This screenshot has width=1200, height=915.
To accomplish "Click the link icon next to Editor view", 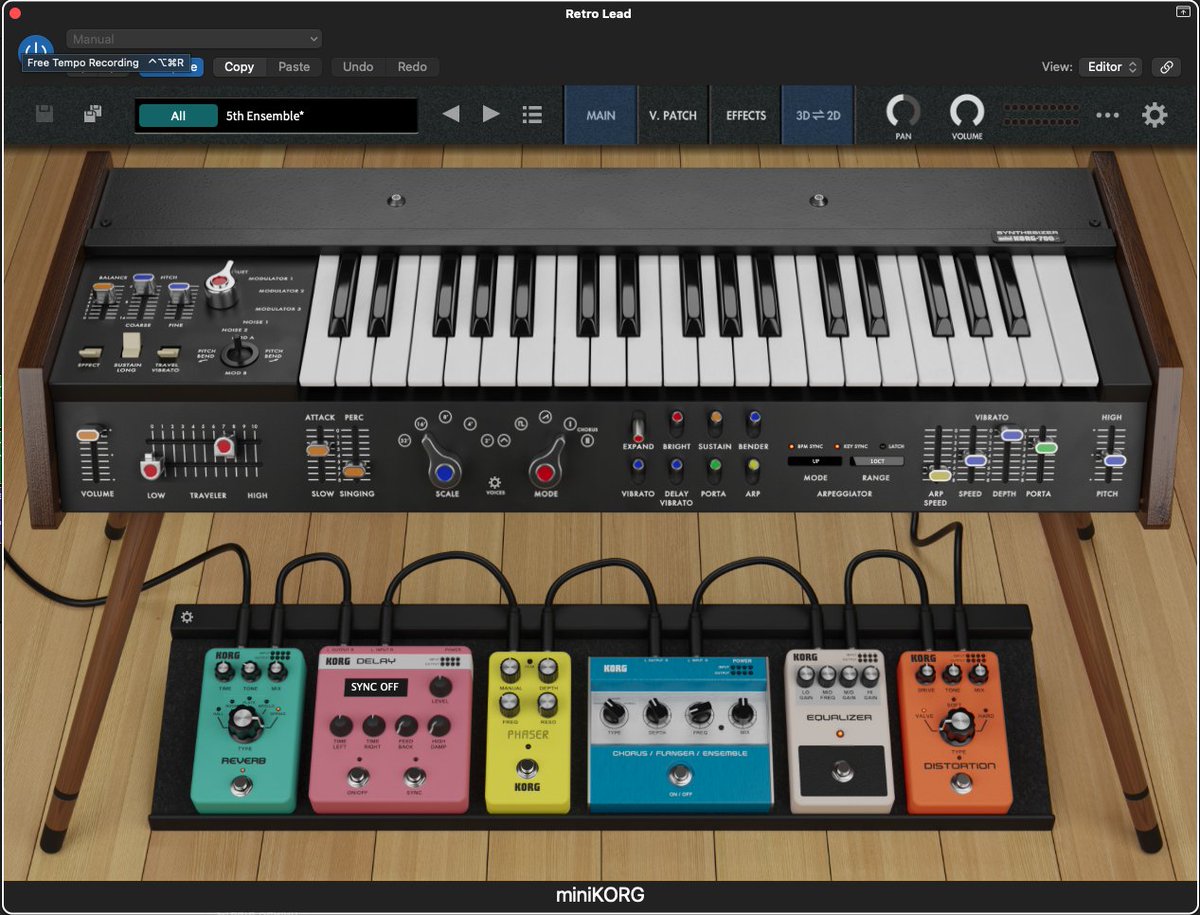I will [x=1165, y=67].
